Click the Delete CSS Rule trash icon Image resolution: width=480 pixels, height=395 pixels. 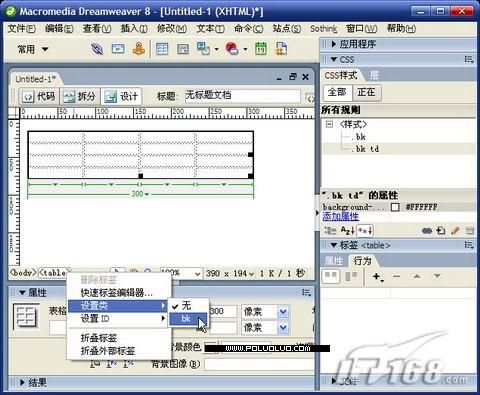tap(469, 230)
